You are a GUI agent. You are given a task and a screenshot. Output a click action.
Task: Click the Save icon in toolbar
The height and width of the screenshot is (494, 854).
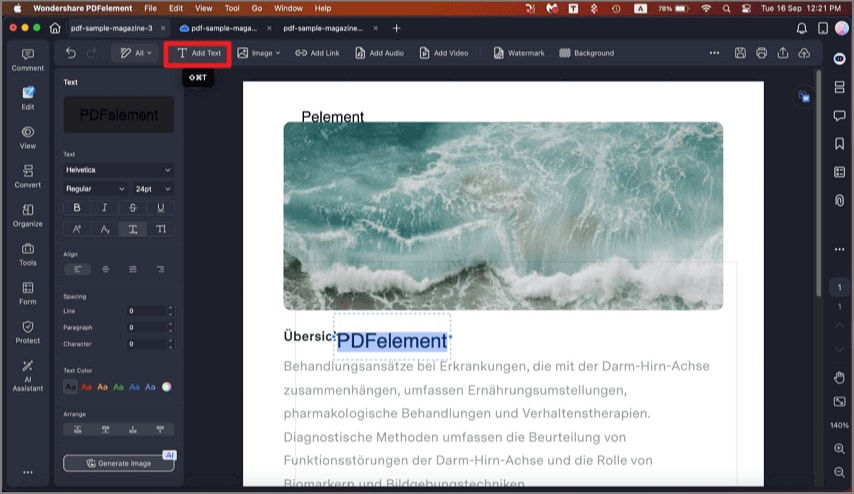(740, 53)
